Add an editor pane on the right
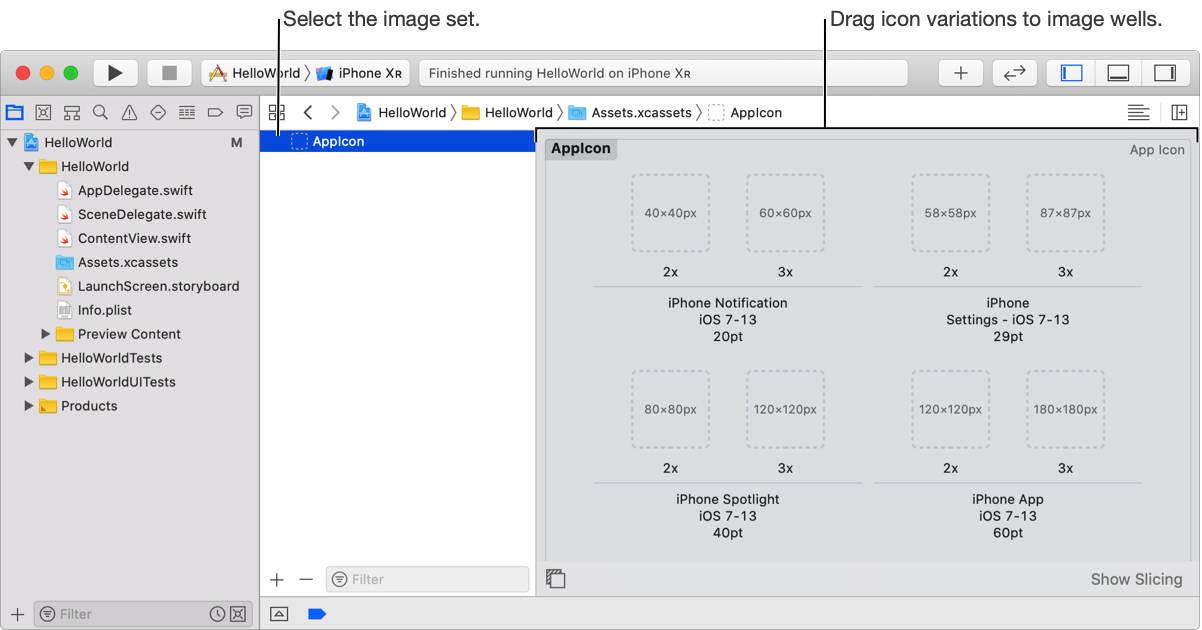Viewport: 1202px width, 630px height. pyautogui.click(x=1180, y=113)
